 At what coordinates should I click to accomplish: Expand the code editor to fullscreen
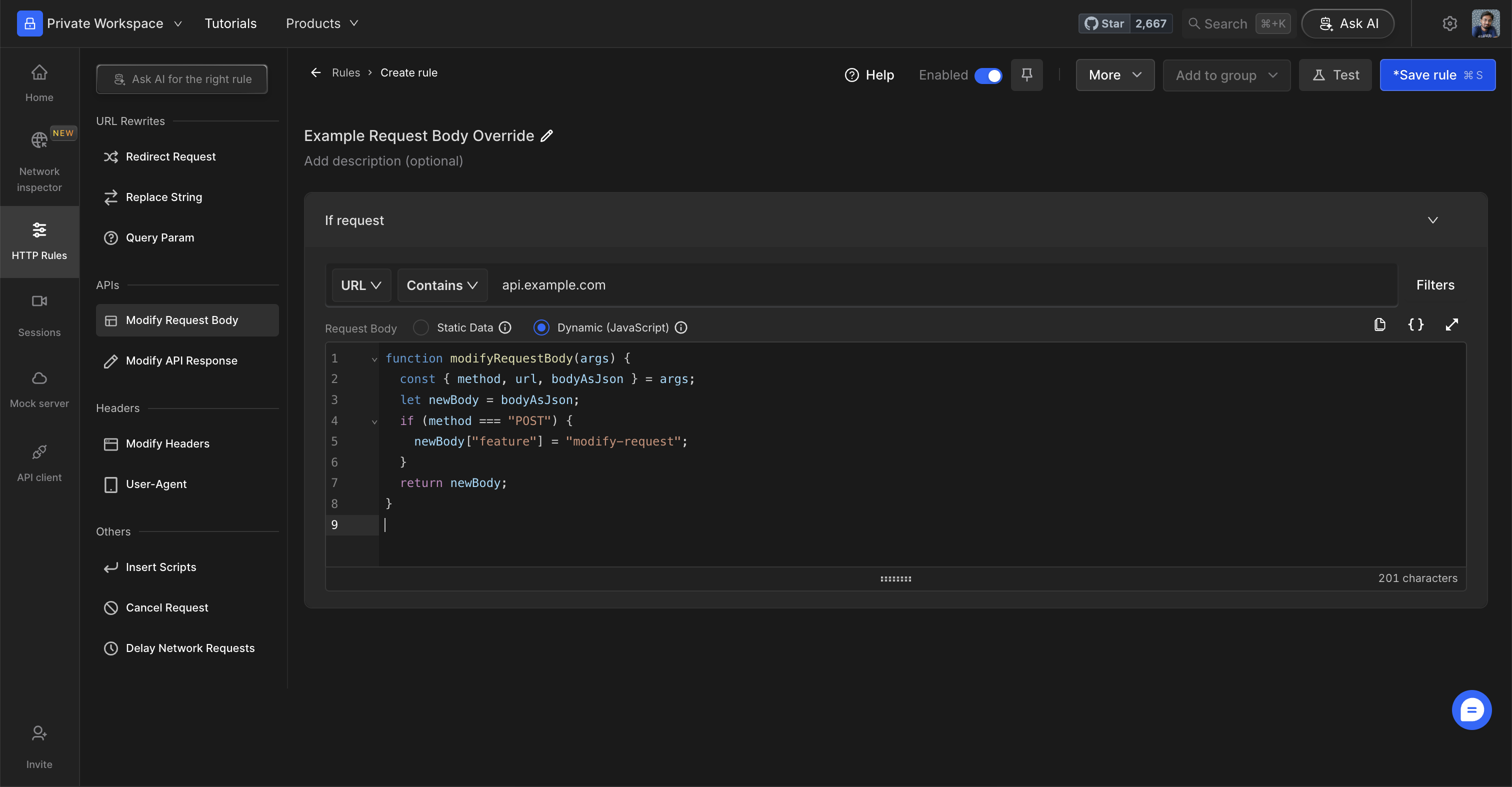click(1451, 324)
